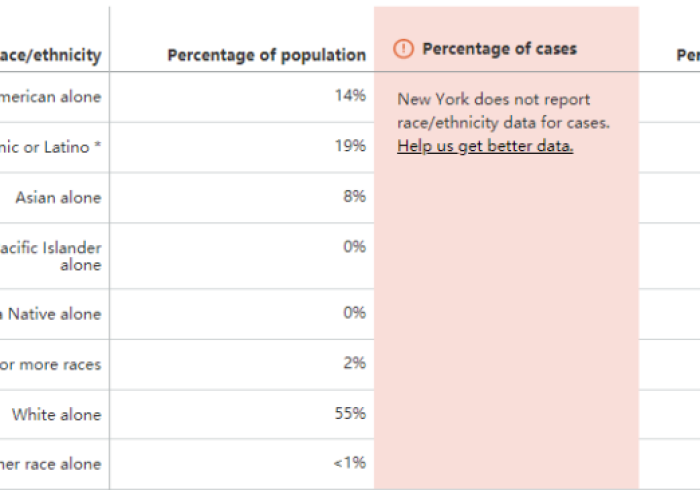
Task: Click the 'White alone' row label
Action: point(56,414)
